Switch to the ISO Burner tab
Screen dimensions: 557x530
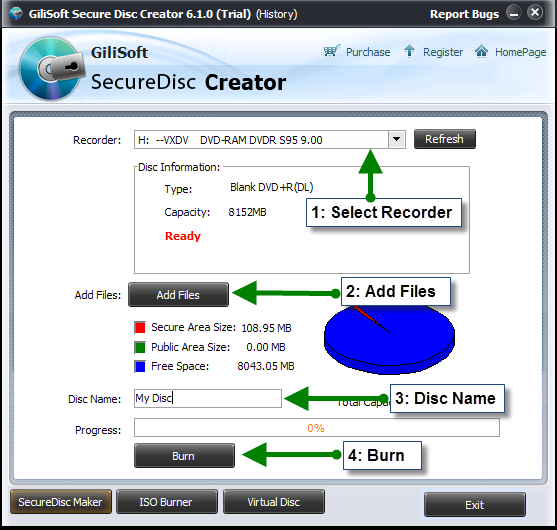point(167,502)
